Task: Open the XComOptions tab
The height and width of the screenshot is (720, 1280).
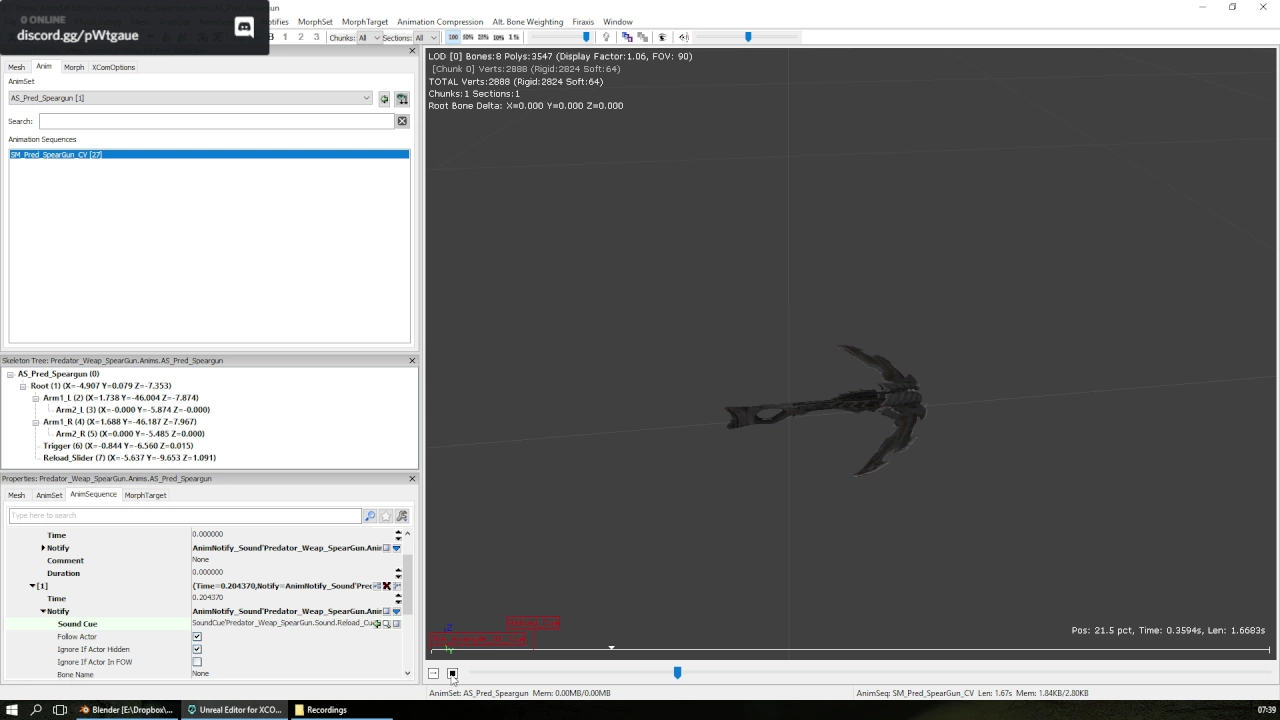Action: [113, 67]
